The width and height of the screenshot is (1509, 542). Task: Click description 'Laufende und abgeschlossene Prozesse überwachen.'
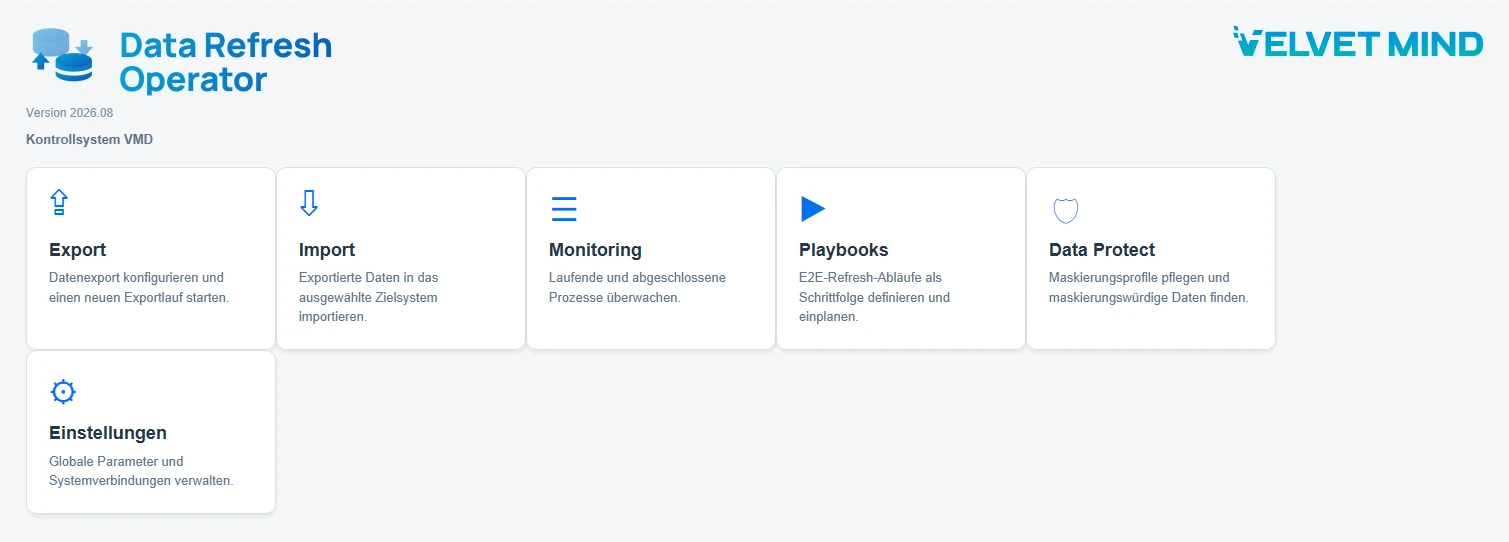[637, 288]
